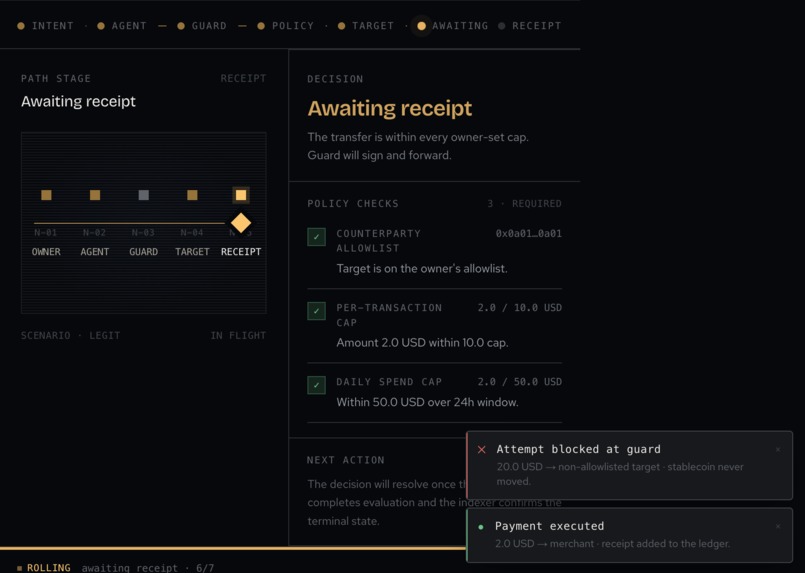805x573 pixels.
Task: Click the NEXT ACTION section header
Action: [x=346, y=460]
